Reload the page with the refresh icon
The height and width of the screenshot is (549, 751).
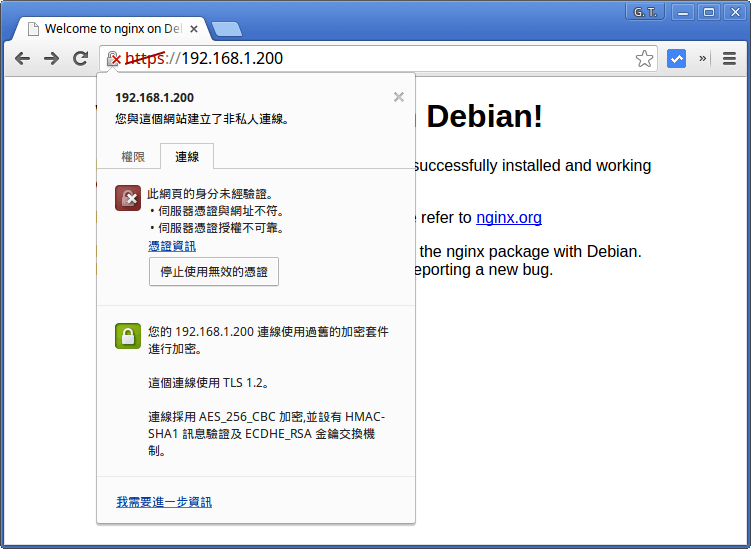[80, 58]
